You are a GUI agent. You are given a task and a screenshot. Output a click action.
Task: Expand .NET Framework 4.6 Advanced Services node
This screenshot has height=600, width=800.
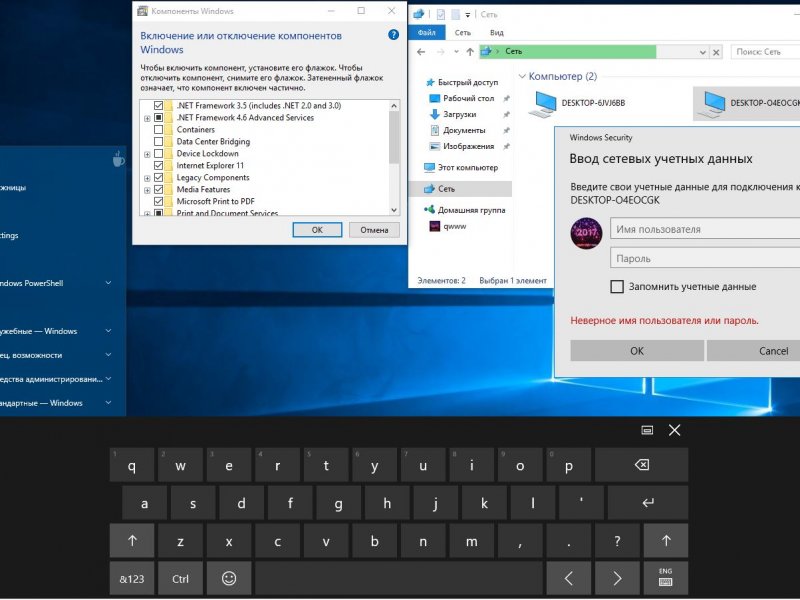tap(147, 118)
